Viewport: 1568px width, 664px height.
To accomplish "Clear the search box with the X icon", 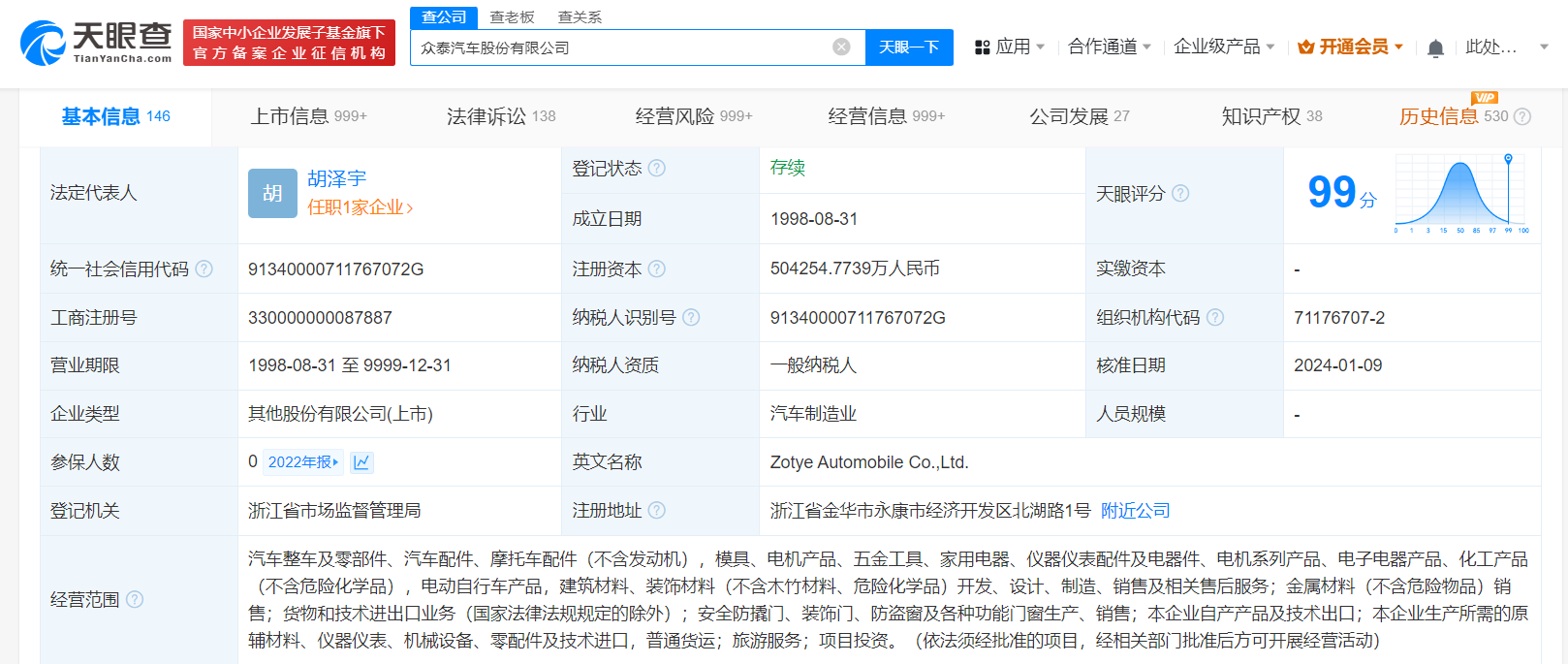I will tap(841, 47).
